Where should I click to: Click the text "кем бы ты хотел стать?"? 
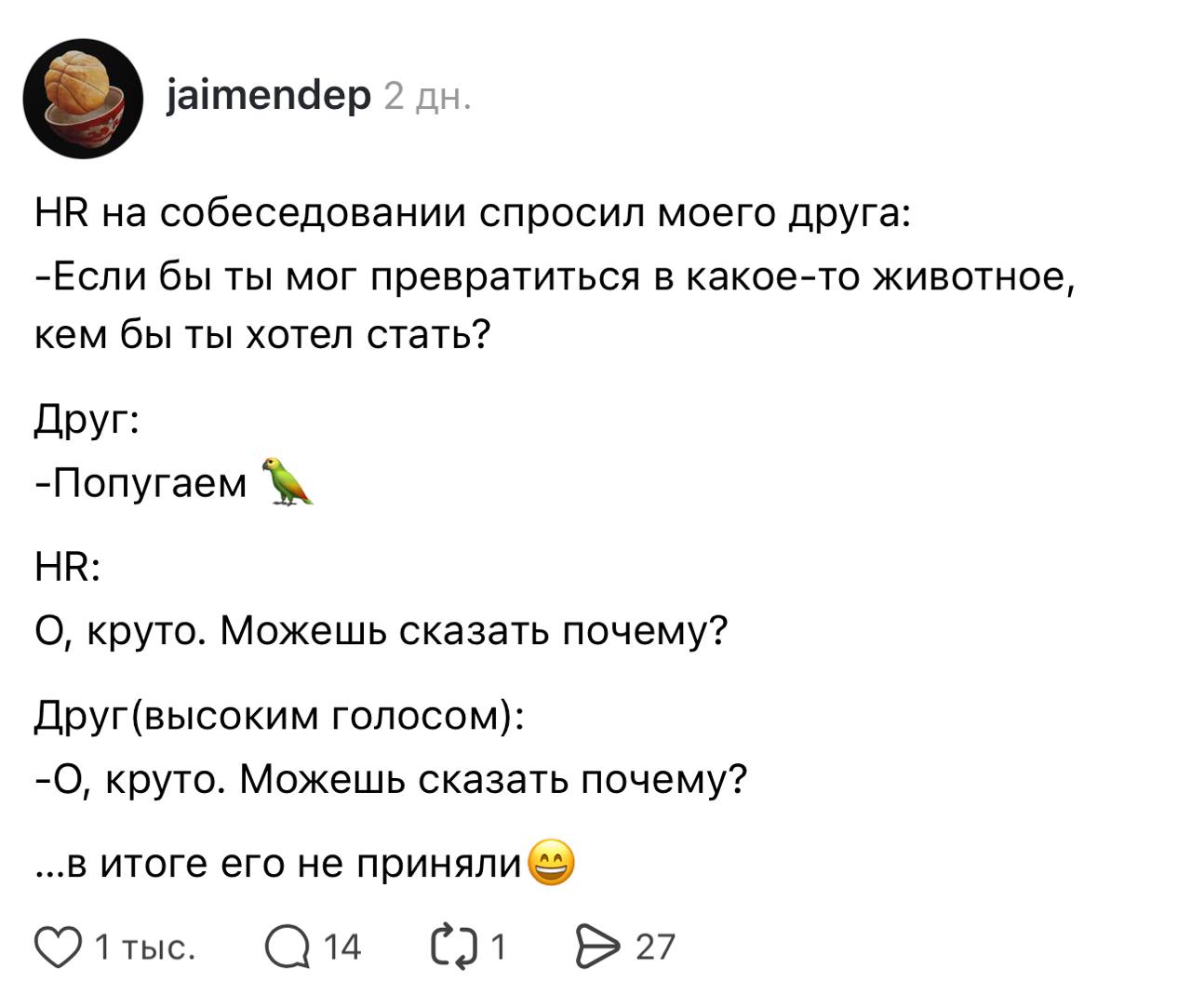tap(262, 333)
